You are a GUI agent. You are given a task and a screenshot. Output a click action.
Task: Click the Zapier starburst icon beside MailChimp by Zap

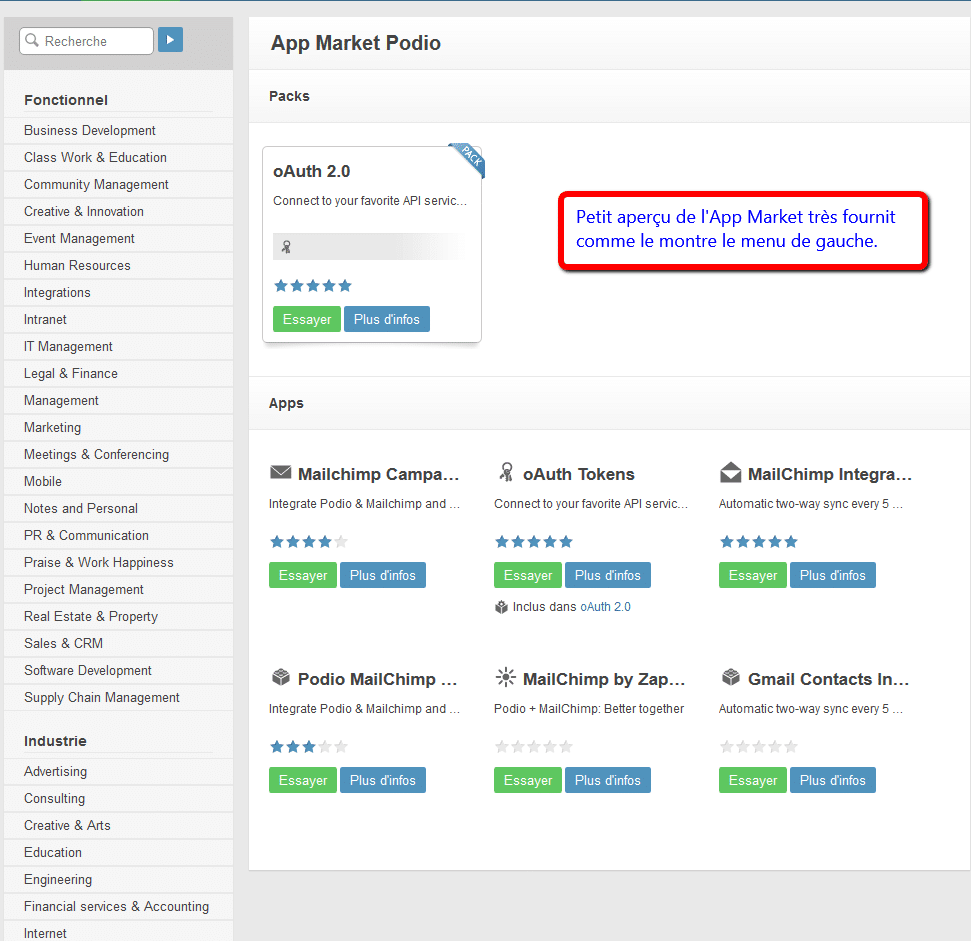point(505,677)
